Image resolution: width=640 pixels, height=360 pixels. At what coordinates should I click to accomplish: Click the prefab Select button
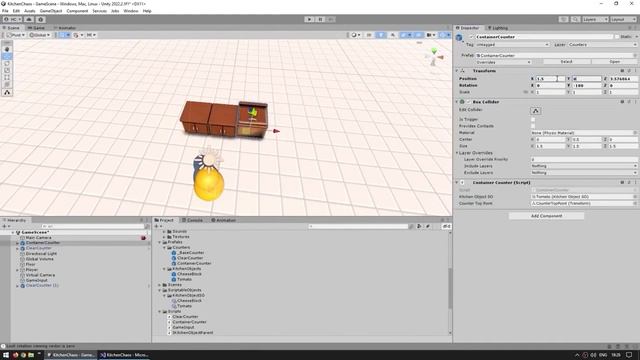point(566,62)
